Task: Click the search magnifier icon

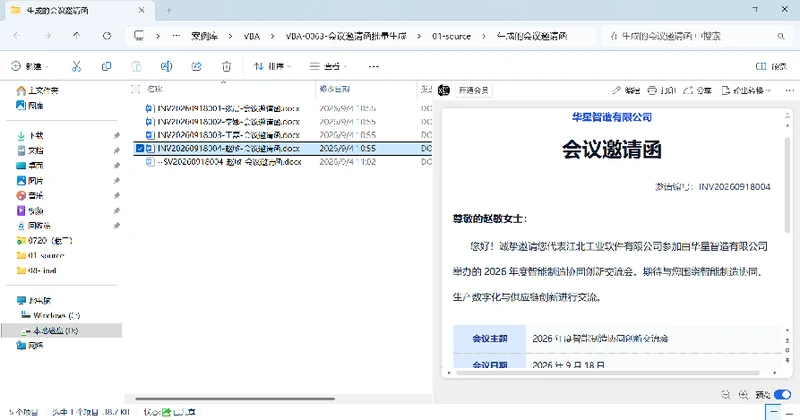Action: click(781, 36)
